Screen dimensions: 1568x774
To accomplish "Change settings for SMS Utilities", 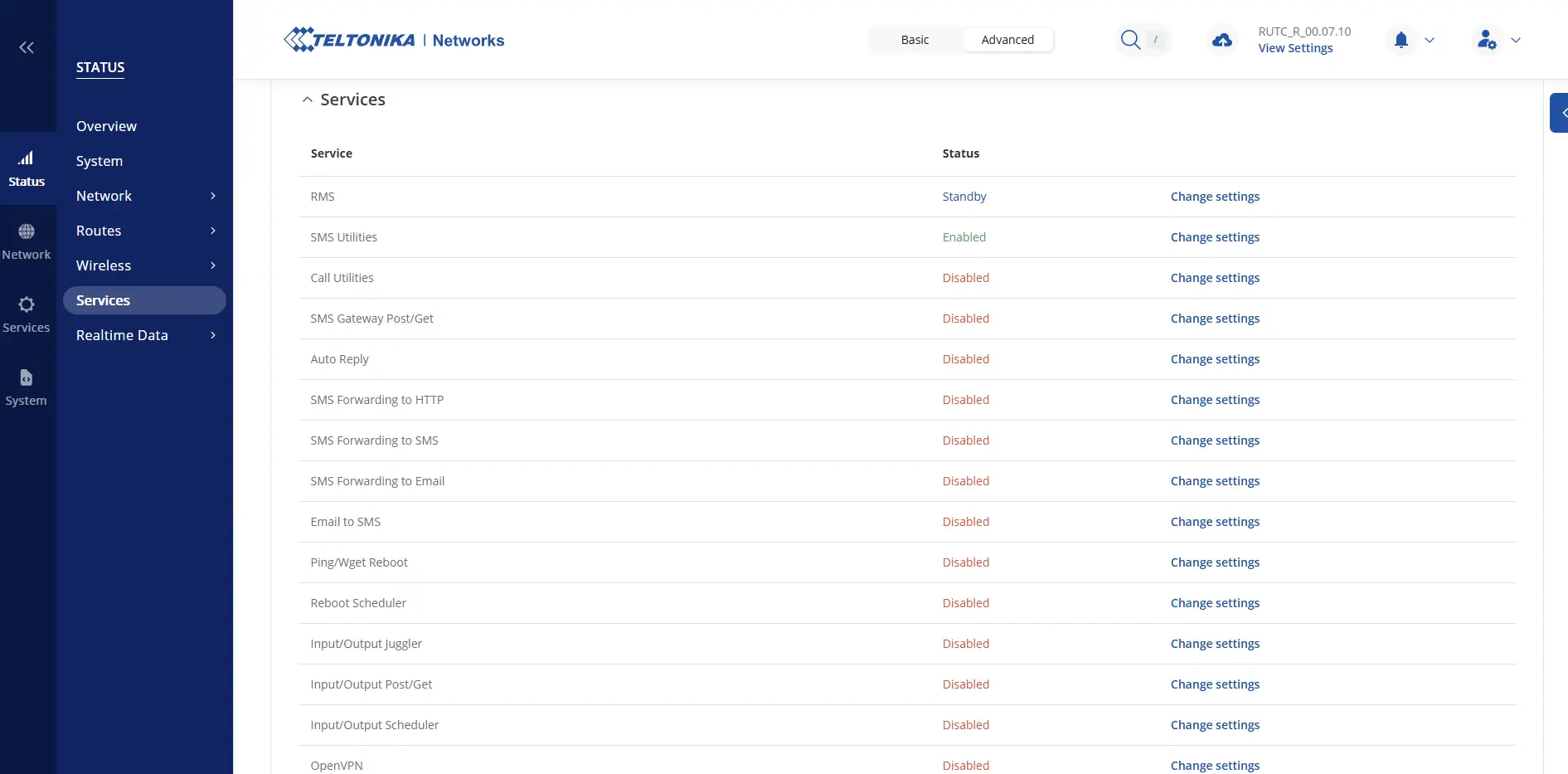I will [1215, 237].
